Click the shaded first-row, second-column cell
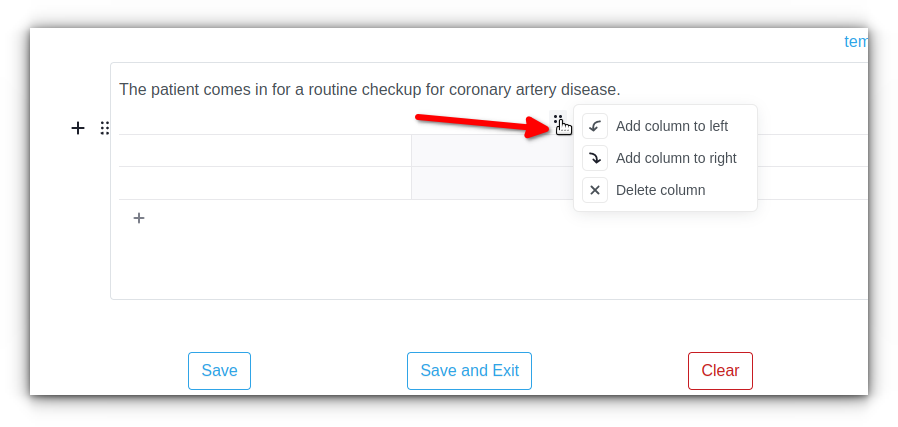898x427 pixels. click(x=493, y=151)
